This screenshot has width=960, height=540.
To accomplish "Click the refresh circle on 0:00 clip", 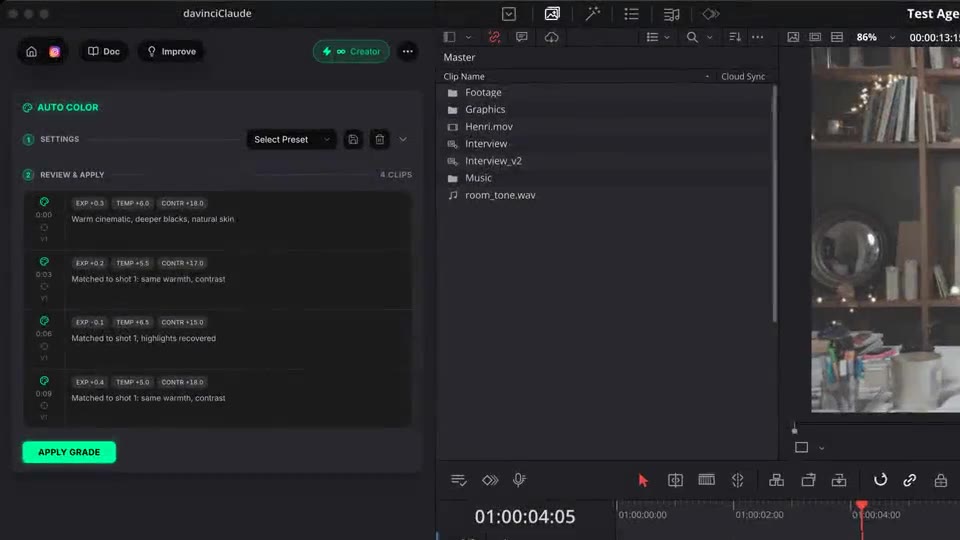I will 44,227.
